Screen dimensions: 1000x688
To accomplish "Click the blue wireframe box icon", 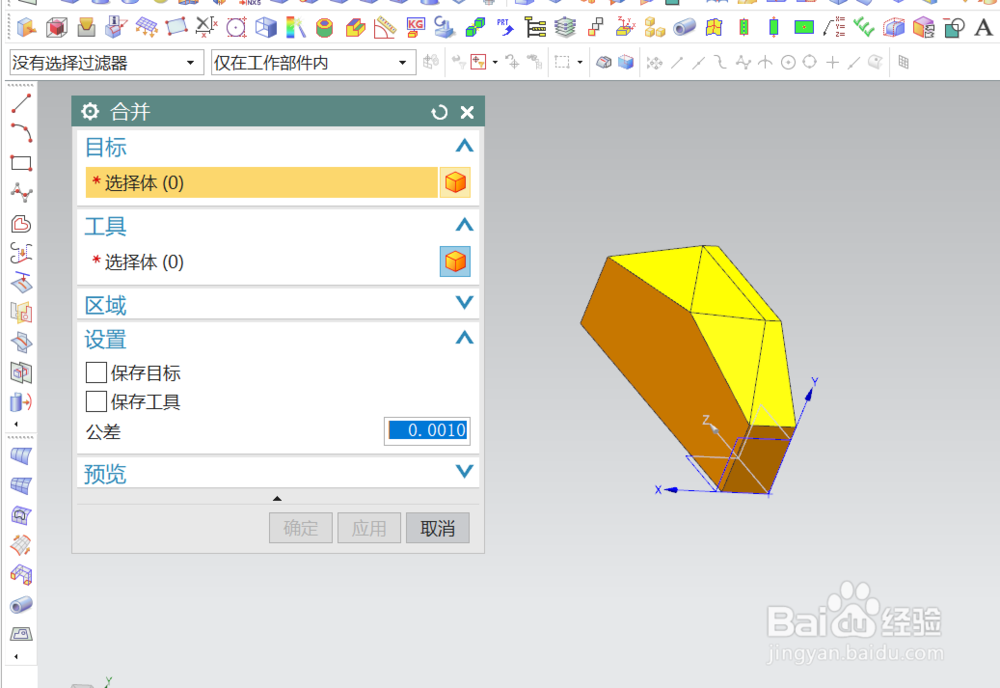I will click(266, 27).
